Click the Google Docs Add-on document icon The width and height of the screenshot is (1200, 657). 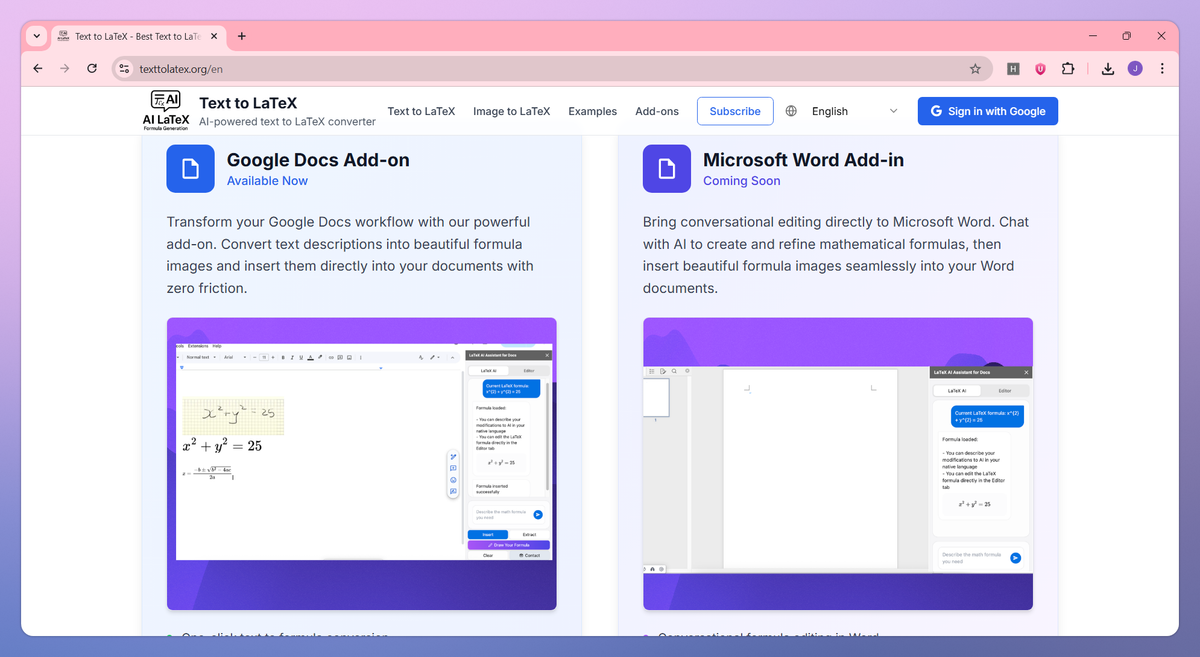[190, 169]
